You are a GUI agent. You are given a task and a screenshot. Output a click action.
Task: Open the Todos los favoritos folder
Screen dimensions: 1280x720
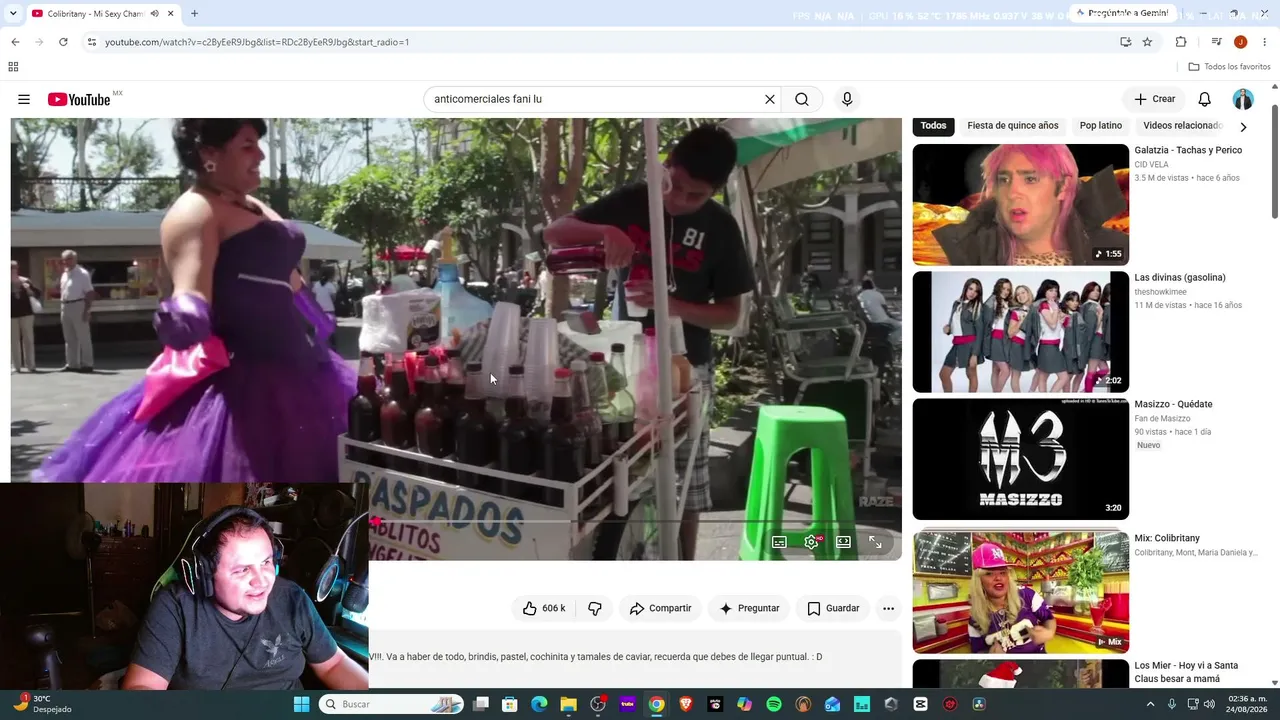(x=1230, y=67)
